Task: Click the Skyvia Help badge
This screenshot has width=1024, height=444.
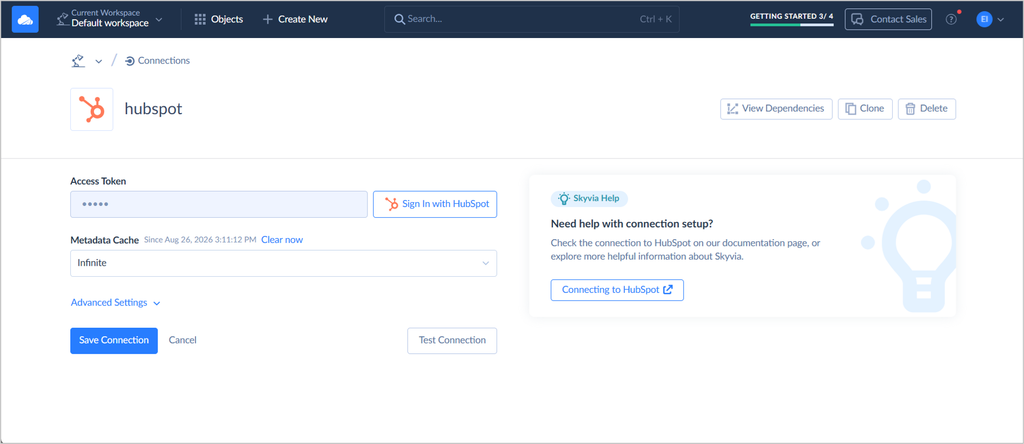Action: point(590,198)
